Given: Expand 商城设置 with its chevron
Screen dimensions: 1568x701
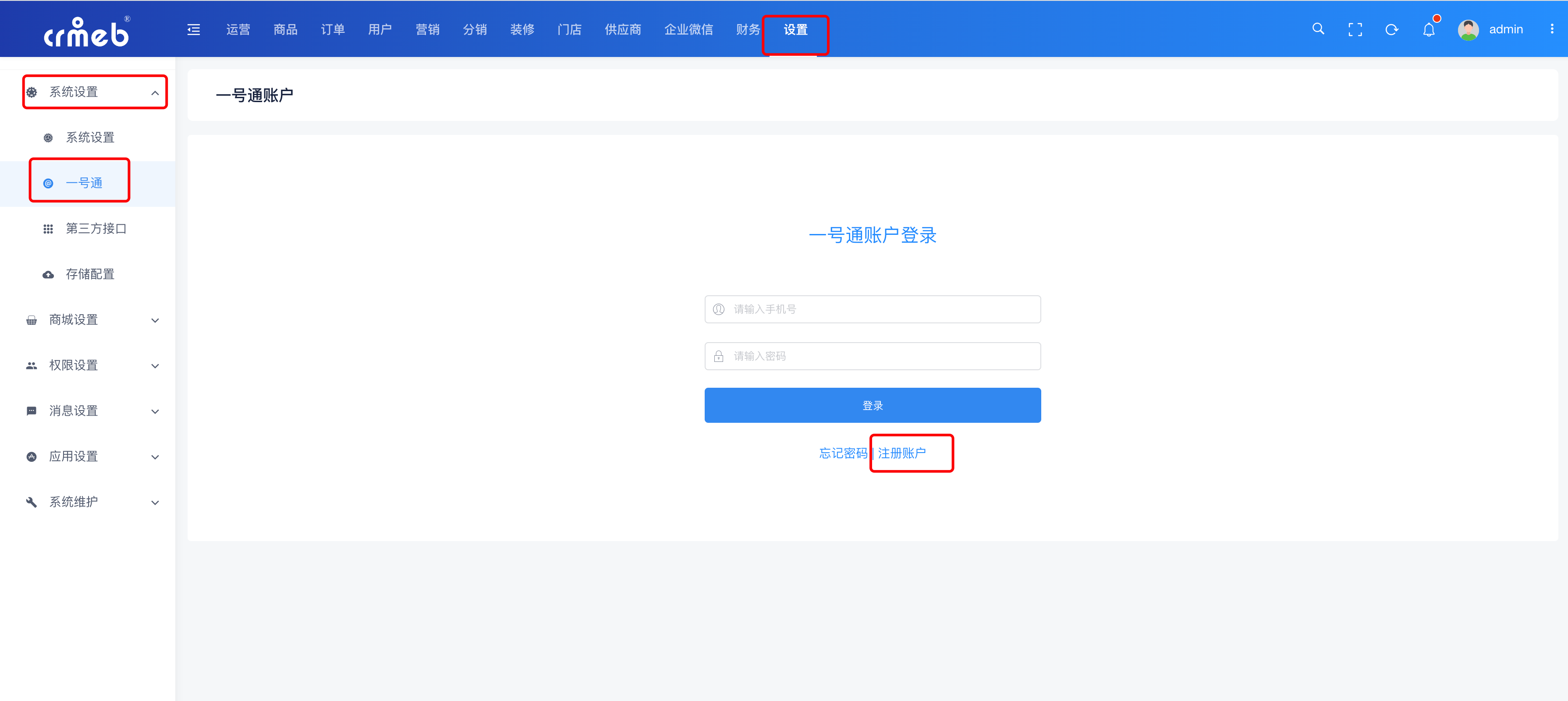Looking at the screenshot, I should (x=155, y=321).
